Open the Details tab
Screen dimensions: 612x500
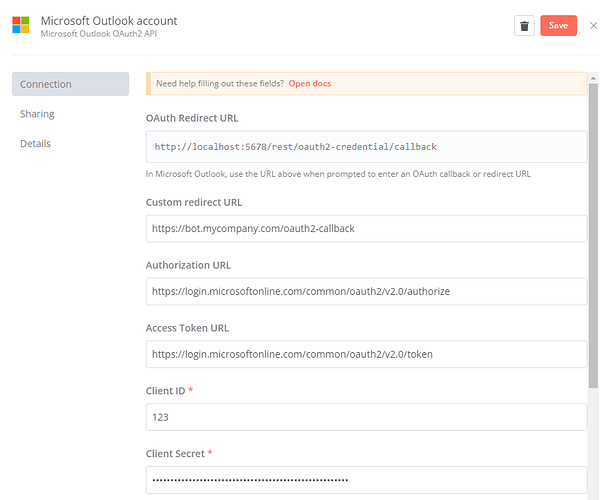tap(35, 143)
